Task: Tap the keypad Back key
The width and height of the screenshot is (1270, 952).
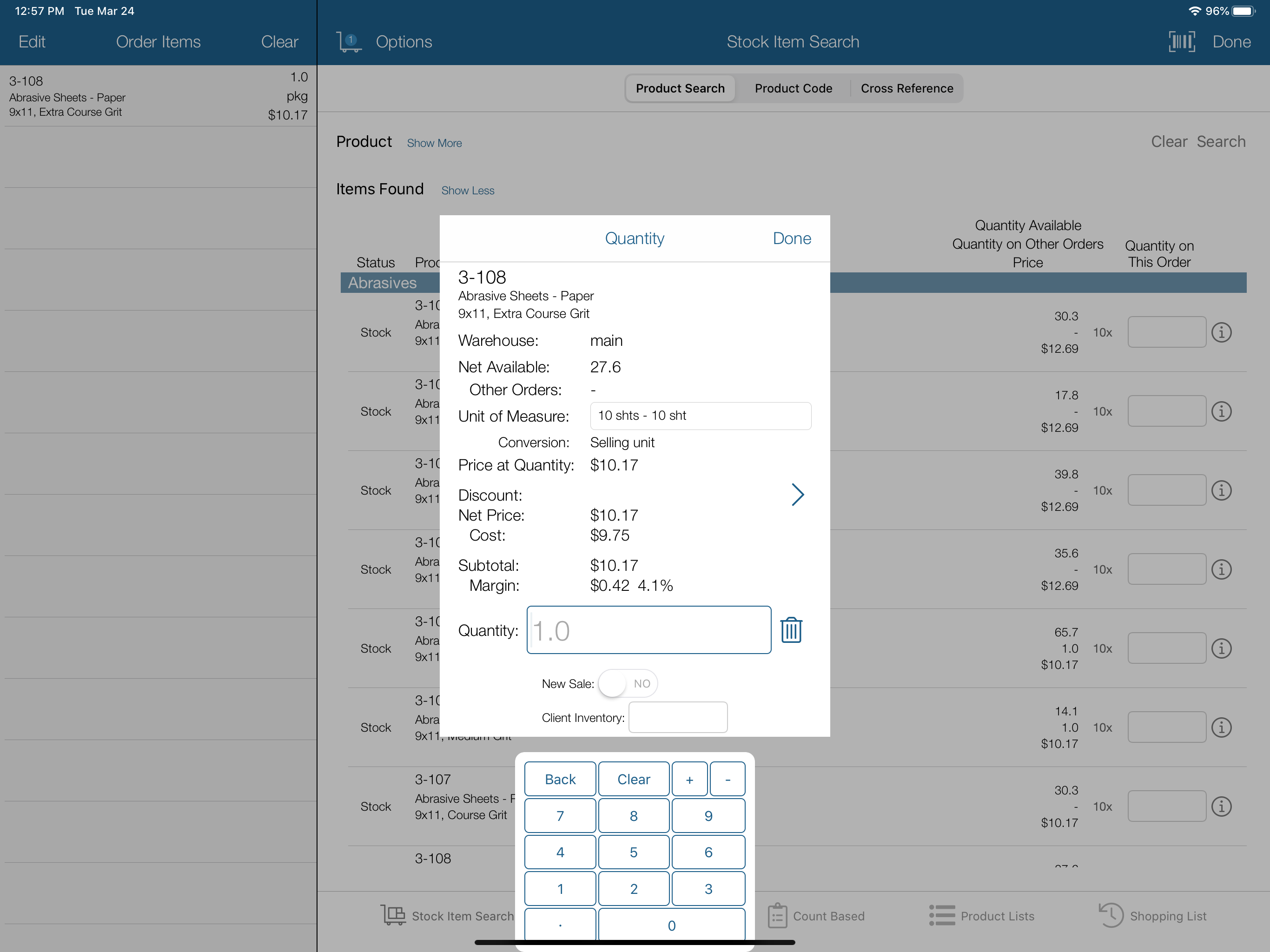Action: coord(560,779)
